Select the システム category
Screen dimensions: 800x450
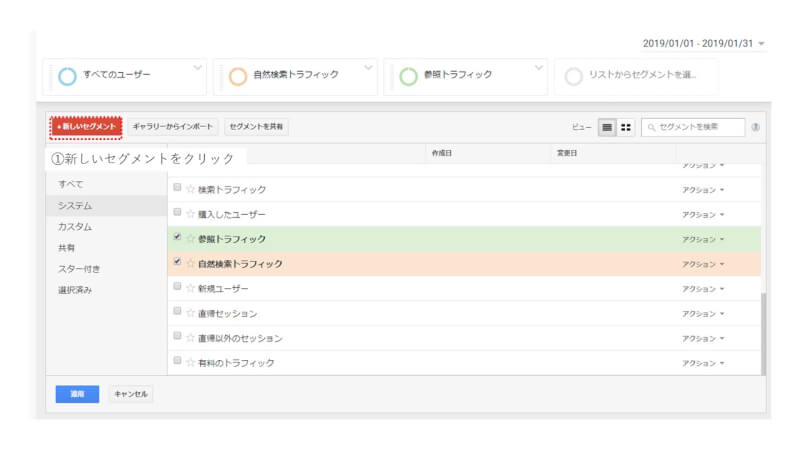tap(106, 206)
